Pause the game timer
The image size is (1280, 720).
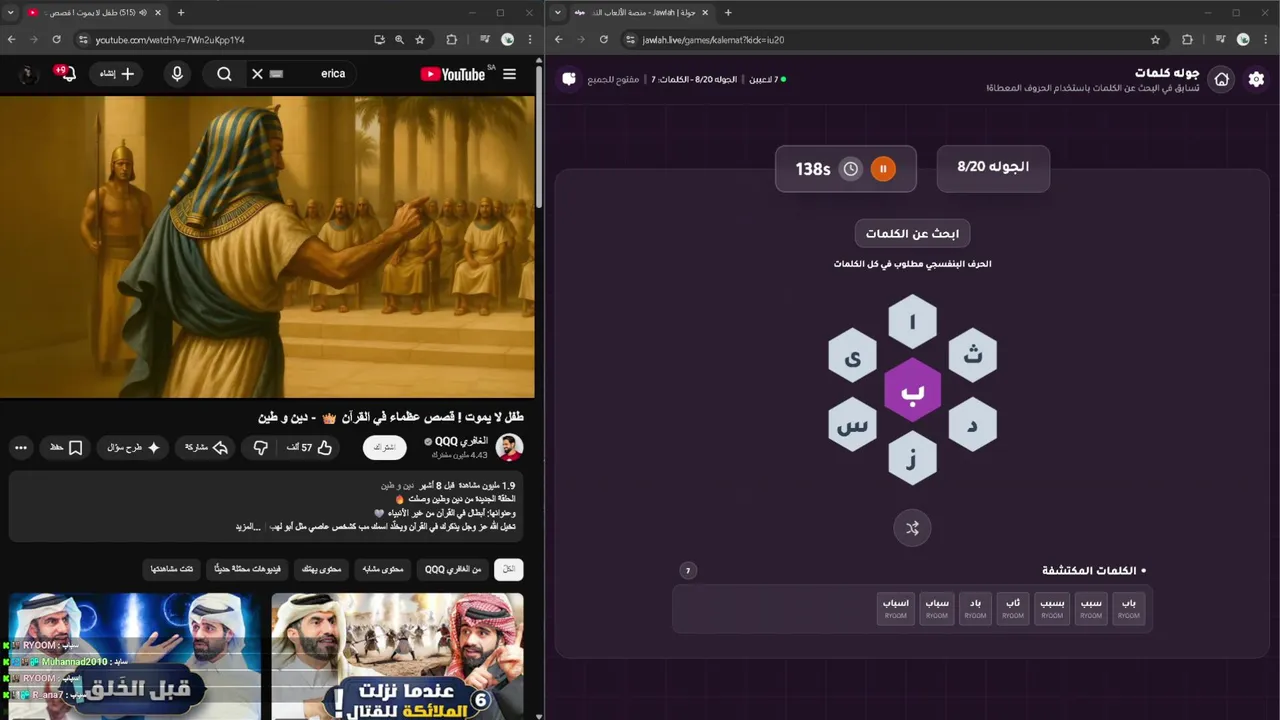pyautogui.click(x=883, y=169)
